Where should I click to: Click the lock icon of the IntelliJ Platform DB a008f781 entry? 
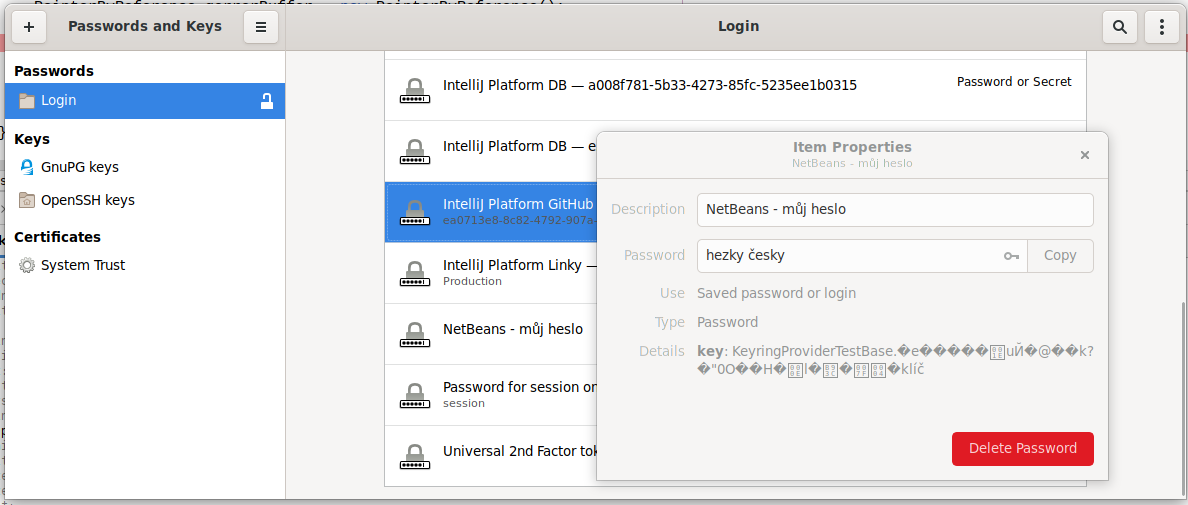414,91
